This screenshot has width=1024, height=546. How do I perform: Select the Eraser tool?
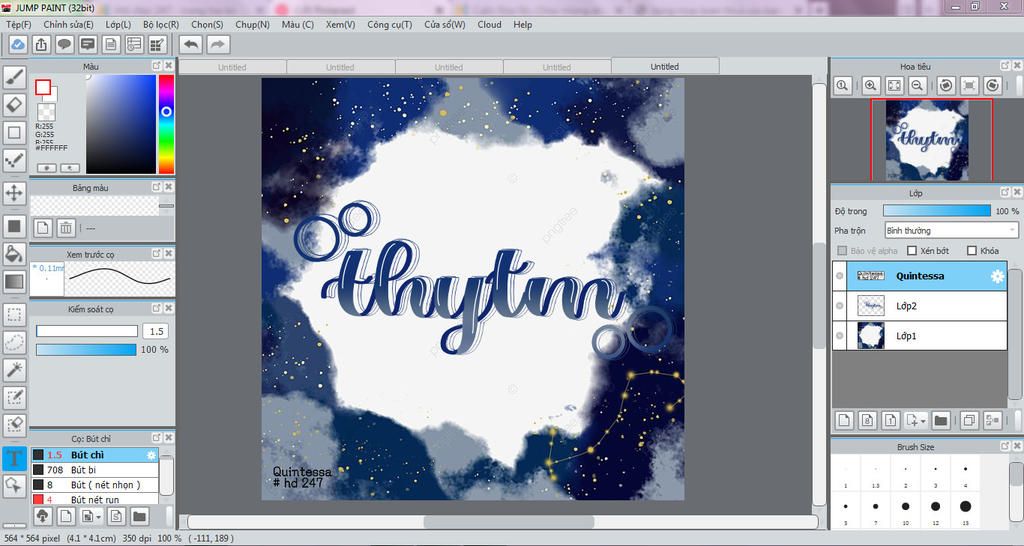coord(14,104)
